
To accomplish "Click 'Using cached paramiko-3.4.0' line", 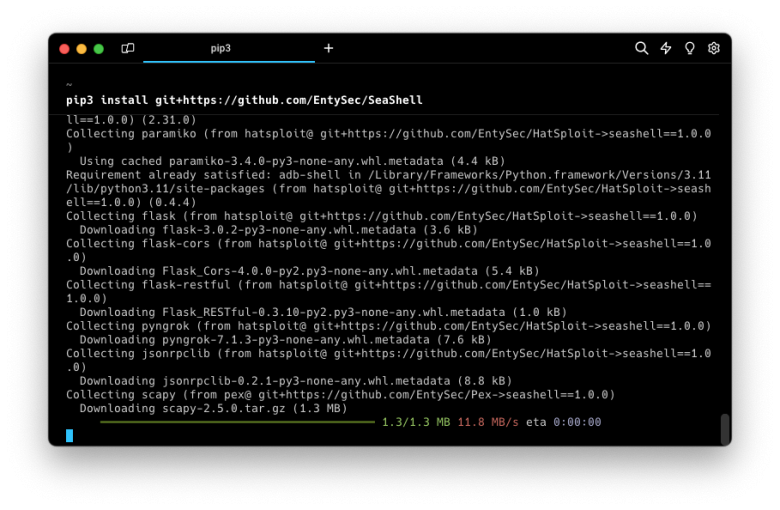I will click(292, 161).
